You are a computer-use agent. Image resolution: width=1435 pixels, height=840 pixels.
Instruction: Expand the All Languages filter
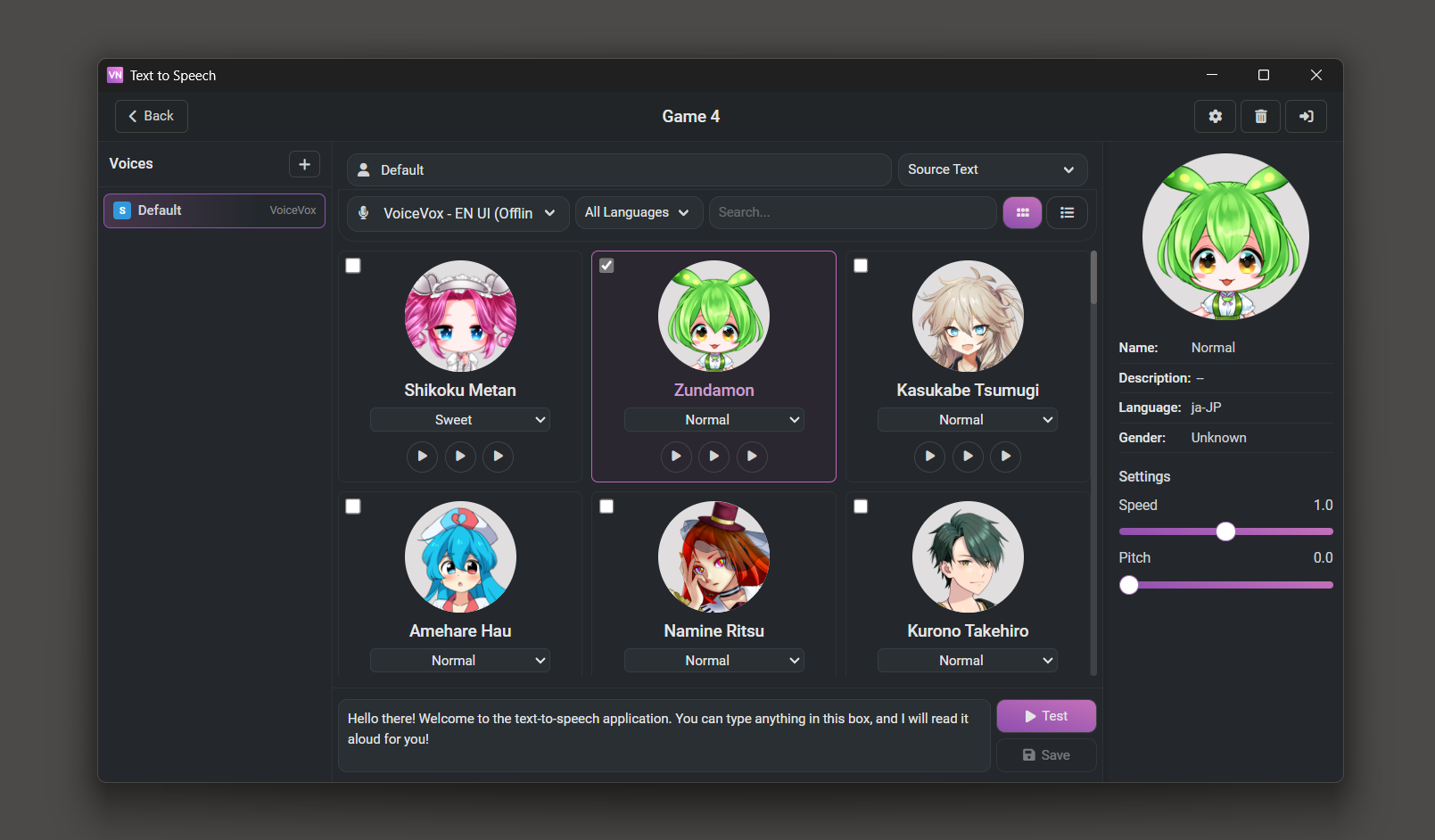(x=638, y=213)
